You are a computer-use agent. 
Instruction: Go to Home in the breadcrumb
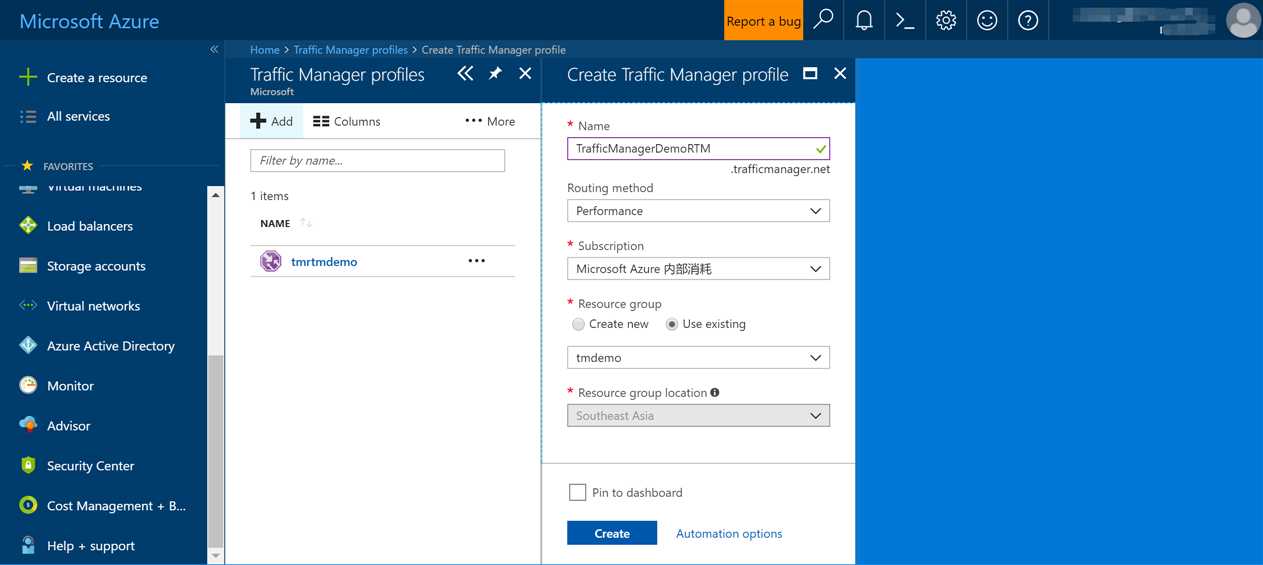pyautogui.click(x=265, y=49)
